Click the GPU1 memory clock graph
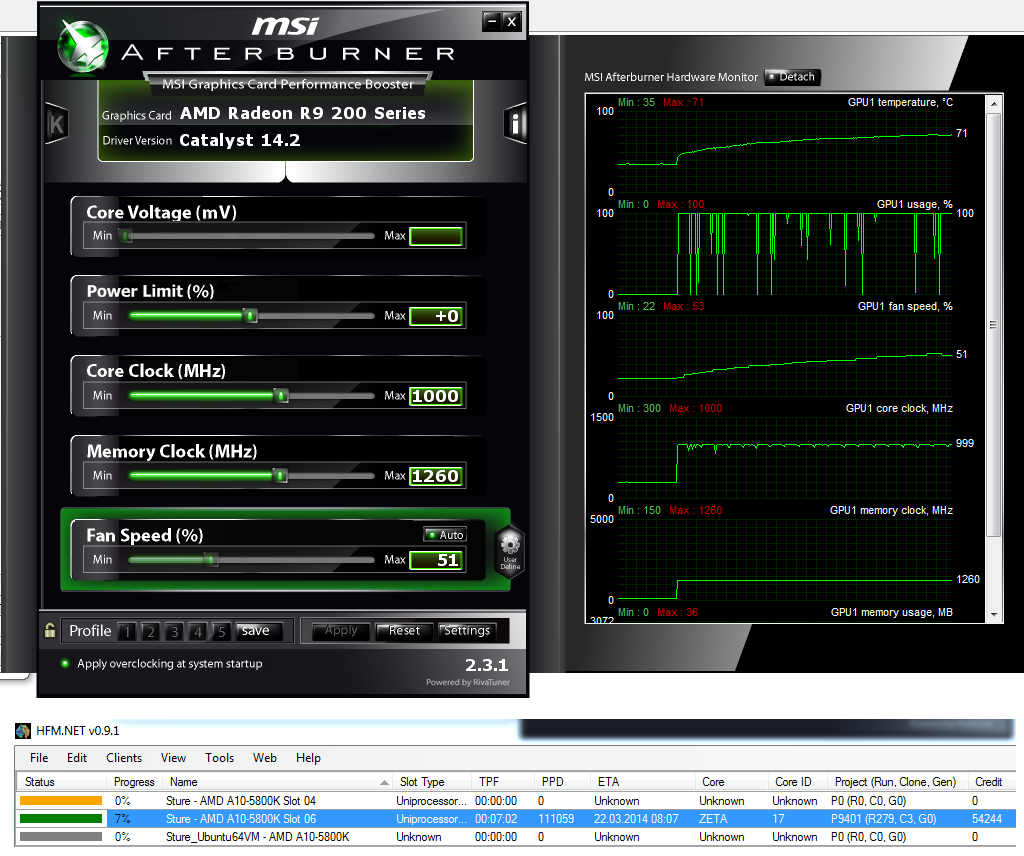The width and height of the screenshot is (1024, 856). (784, 559)
